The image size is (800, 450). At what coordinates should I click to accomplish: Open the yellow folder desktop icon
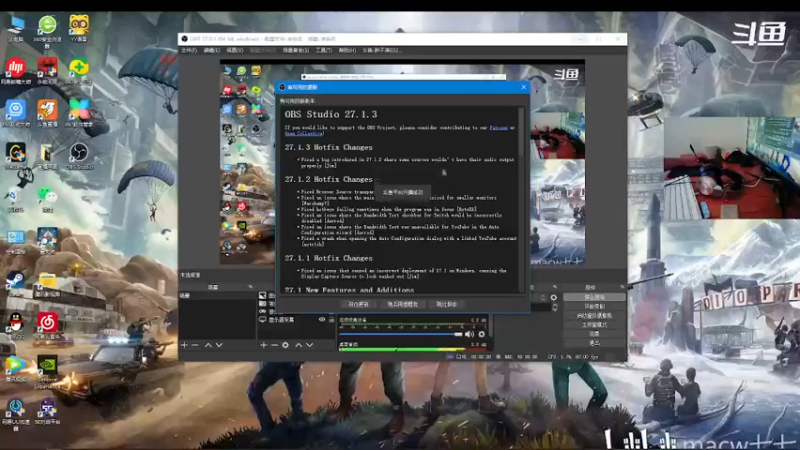pos(47,285)
